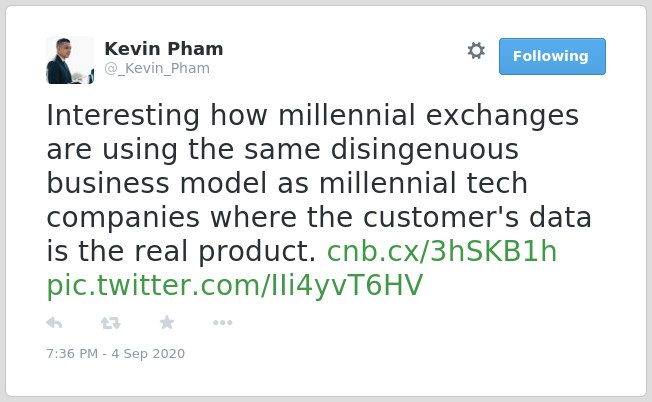Click the phrase "business model" in the tweet

coord(156,183)
